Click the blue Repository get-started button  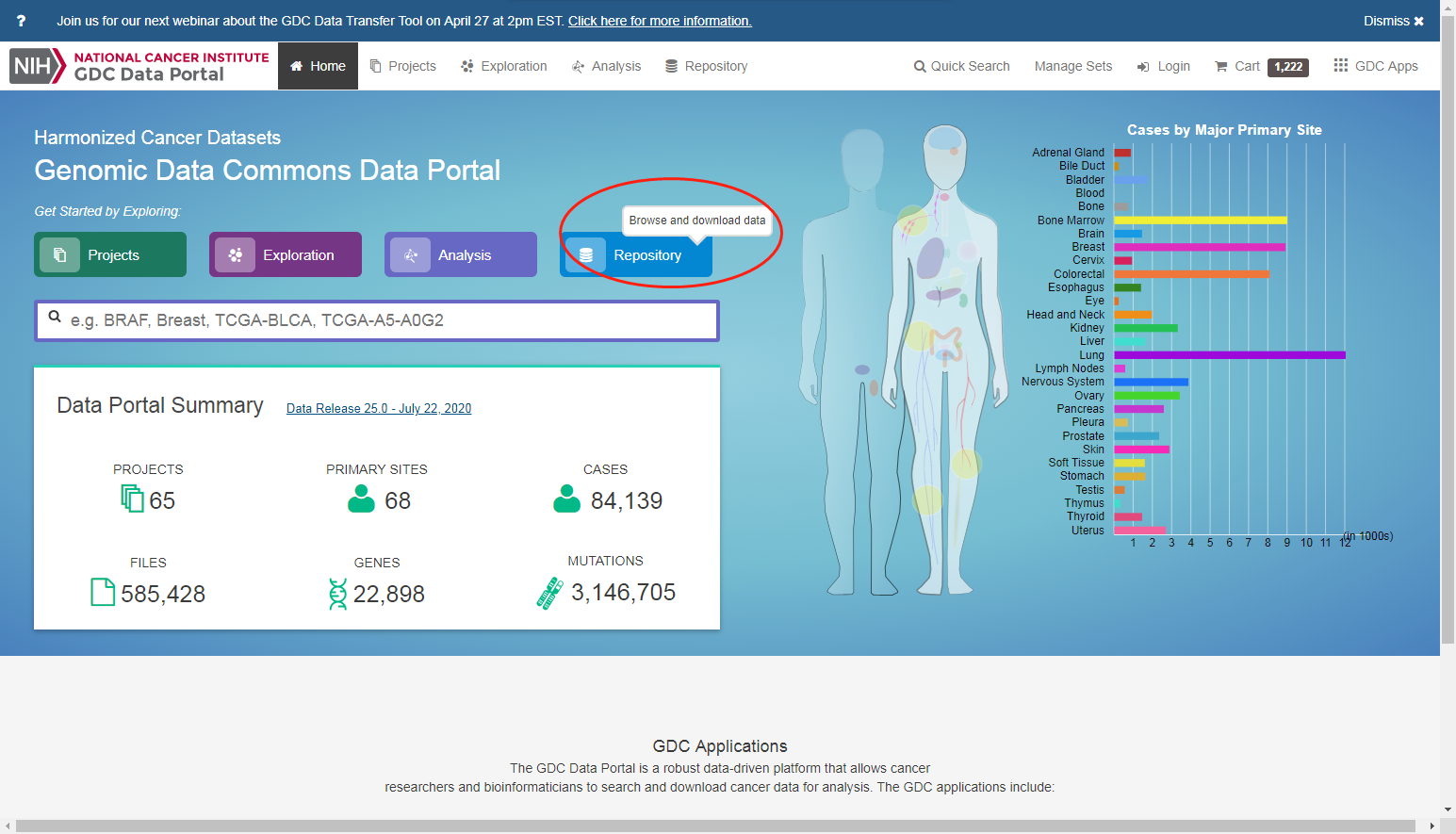[636, 254]
